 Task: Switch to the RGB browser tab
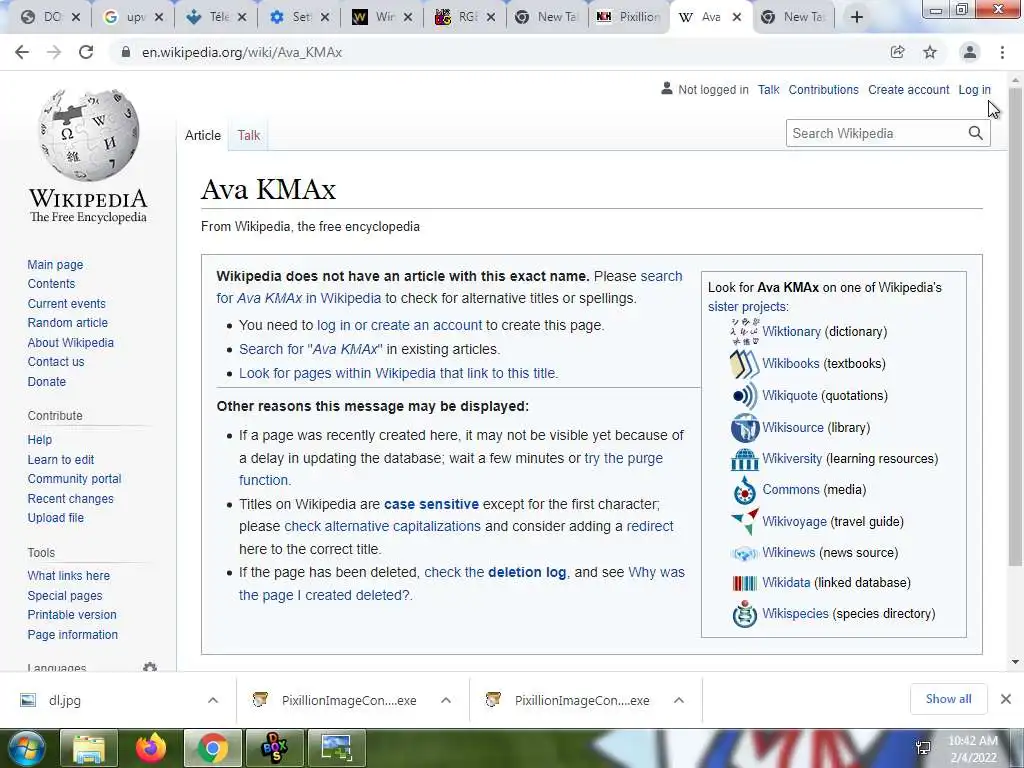click(458, 18)
